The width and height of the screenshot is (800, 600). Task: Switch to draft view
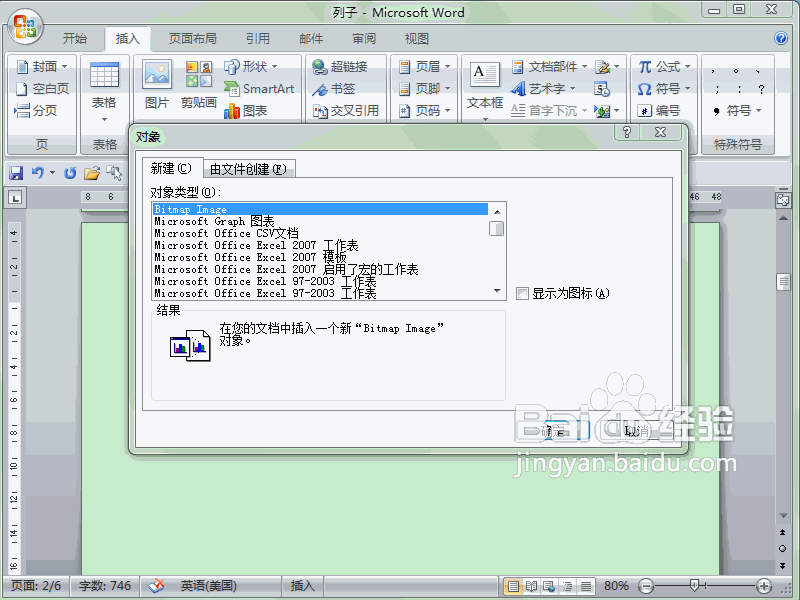click(586, 586)
